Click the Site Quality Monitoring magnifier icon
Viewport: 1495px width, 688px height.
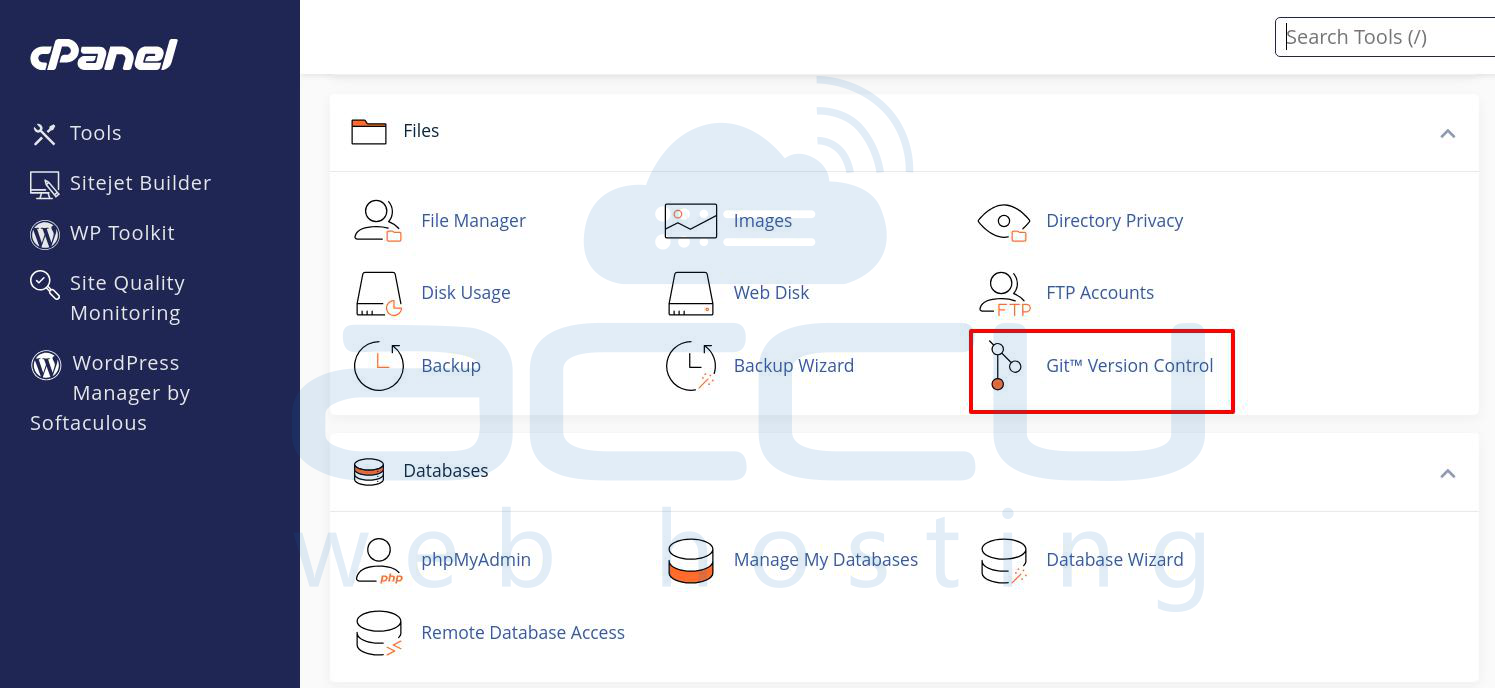point(45,284)
